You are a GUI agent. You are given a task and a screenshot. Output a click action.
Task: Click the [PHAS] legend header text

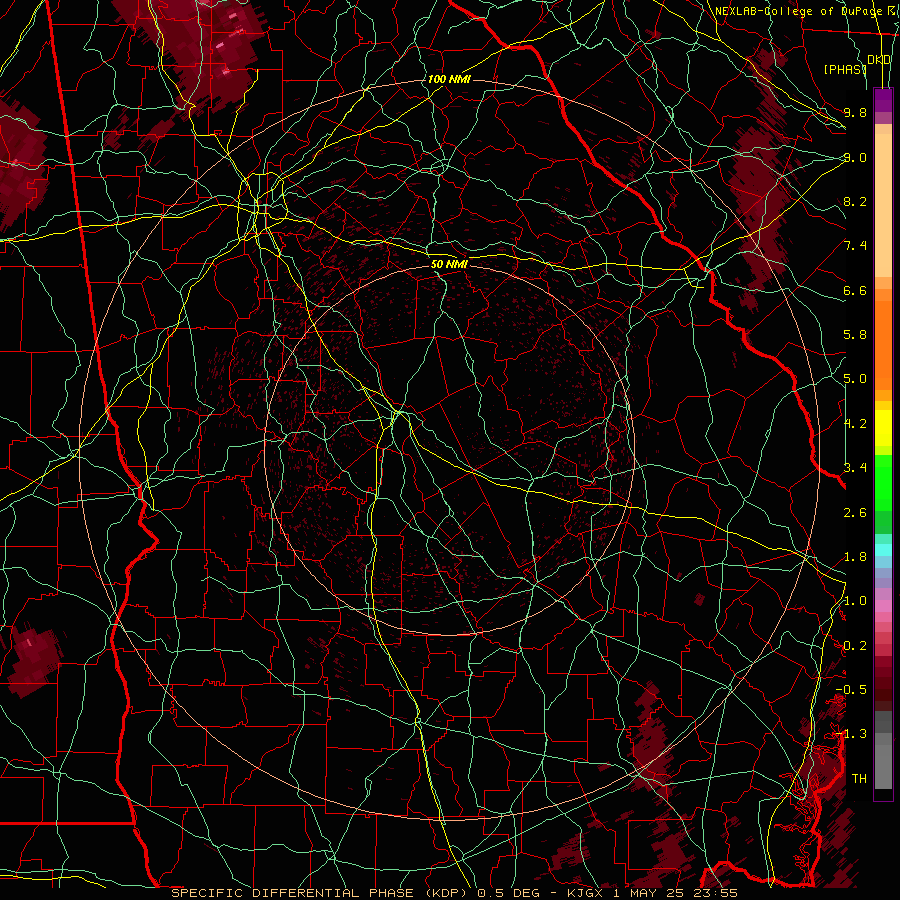click(844, 70)
